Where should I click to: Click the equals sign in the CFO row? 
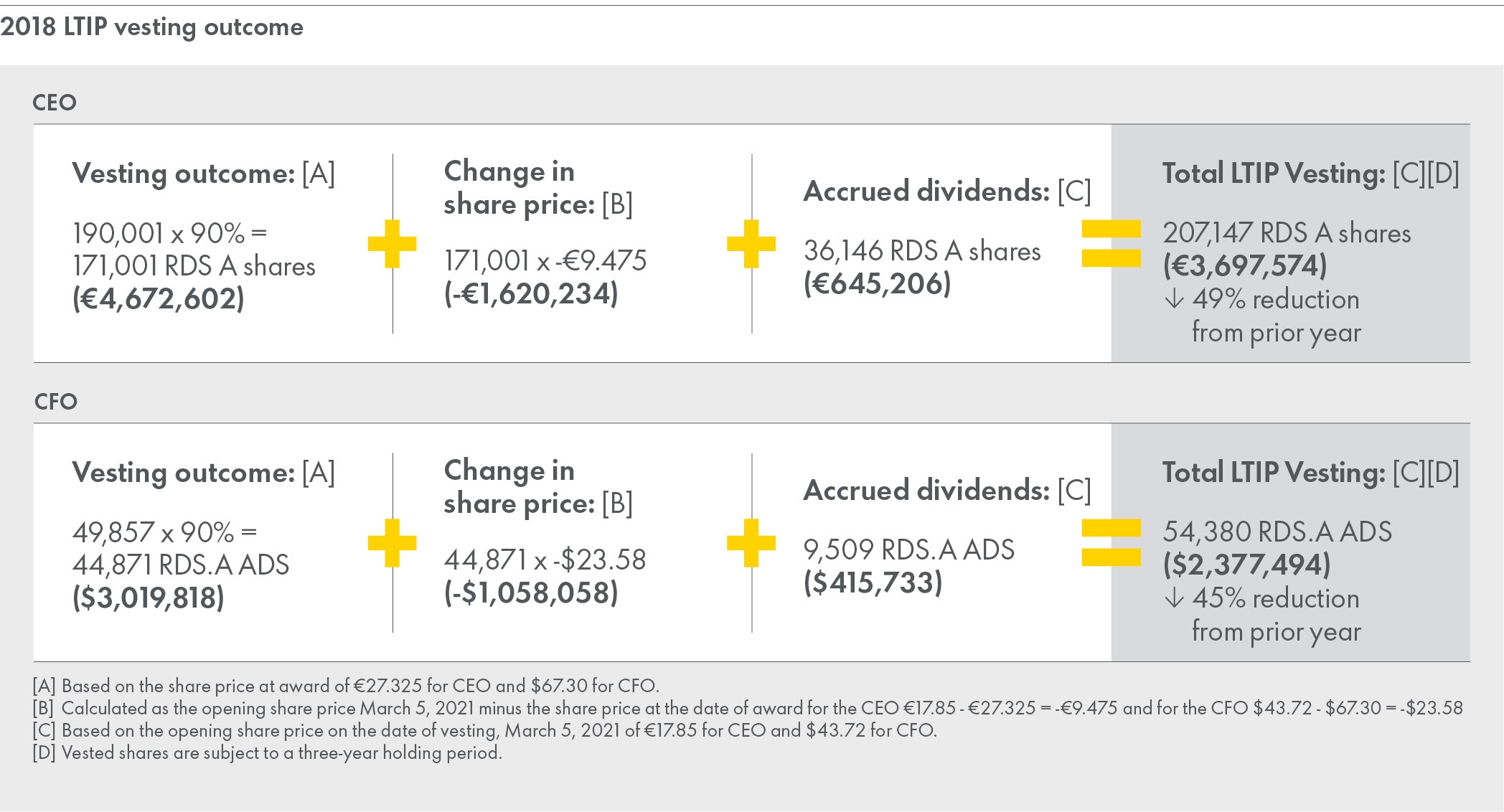pos(1111,543)
